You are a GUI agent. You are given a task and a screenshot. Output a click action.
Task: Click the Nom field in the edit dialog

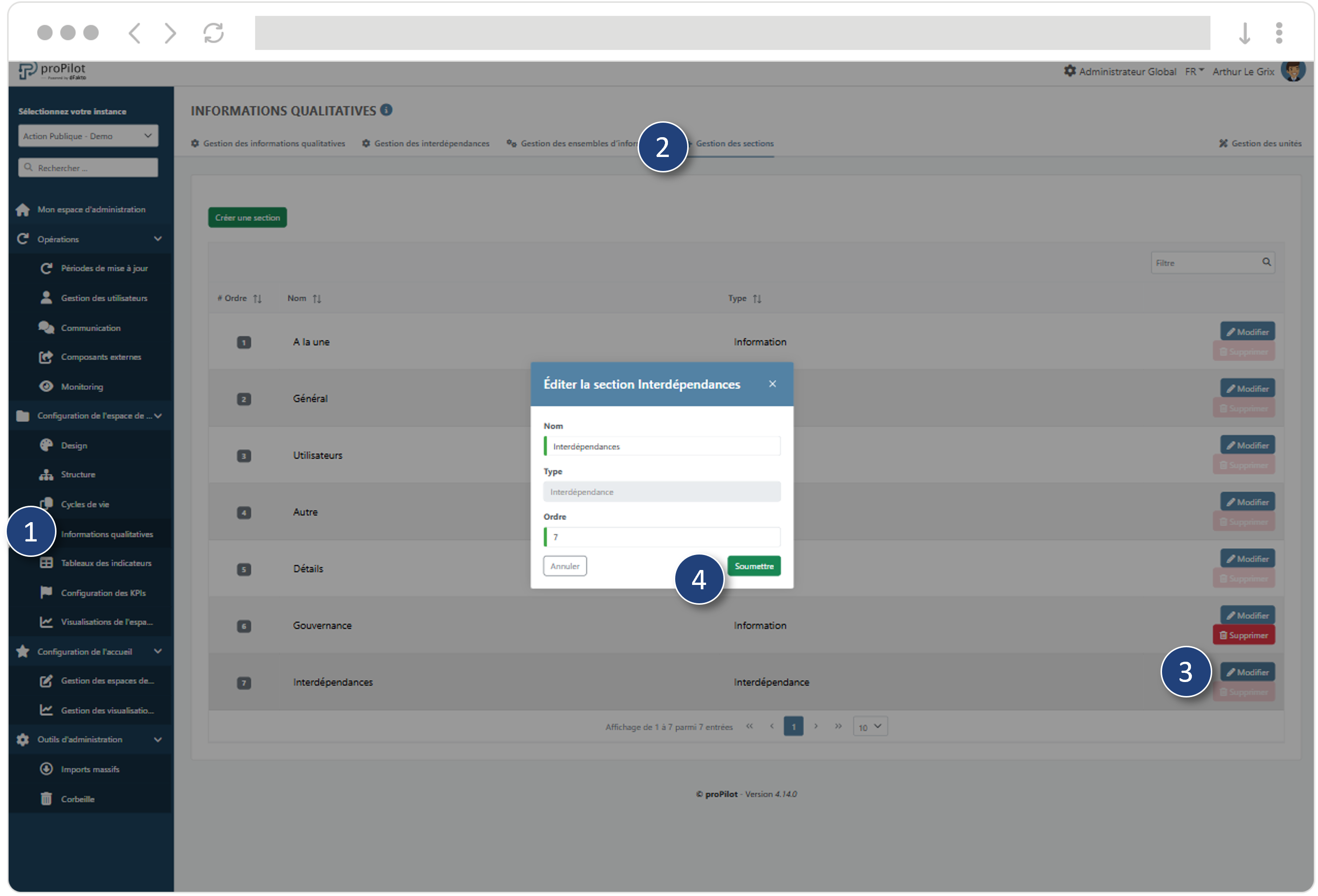pos(662,446)
